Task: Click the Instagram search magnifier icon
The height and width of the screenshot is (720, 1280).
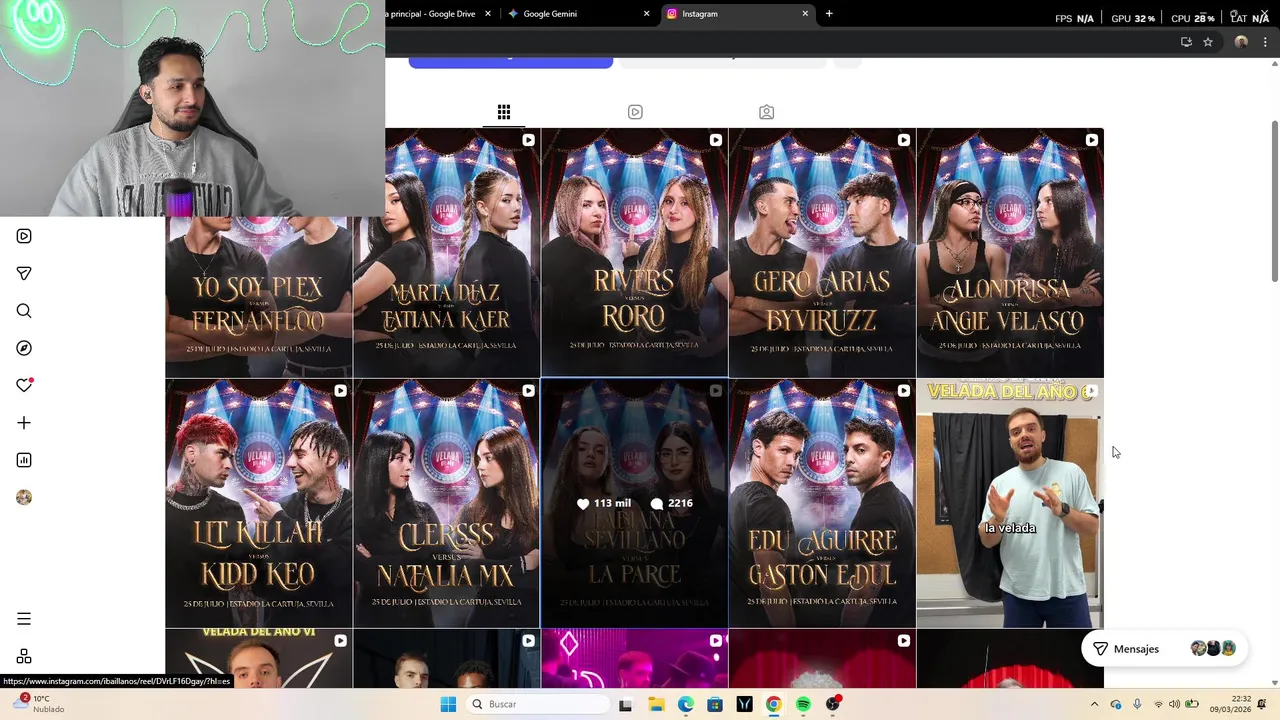Action: (x=24, y=311)
